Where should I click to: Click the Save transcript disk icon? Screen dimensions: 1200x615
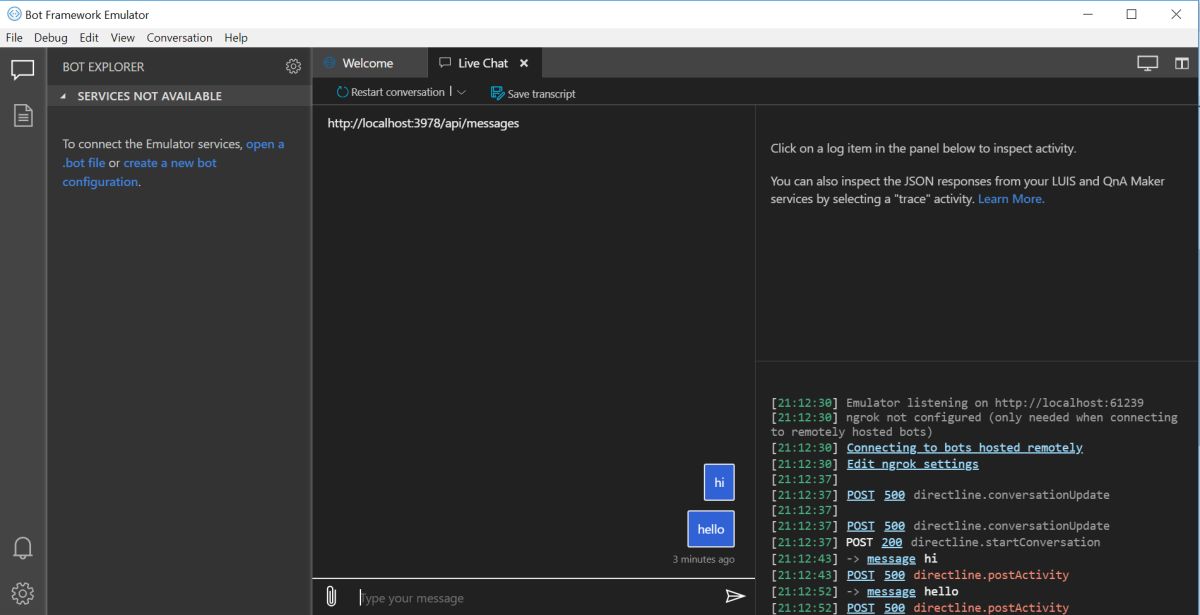point(497,93)
